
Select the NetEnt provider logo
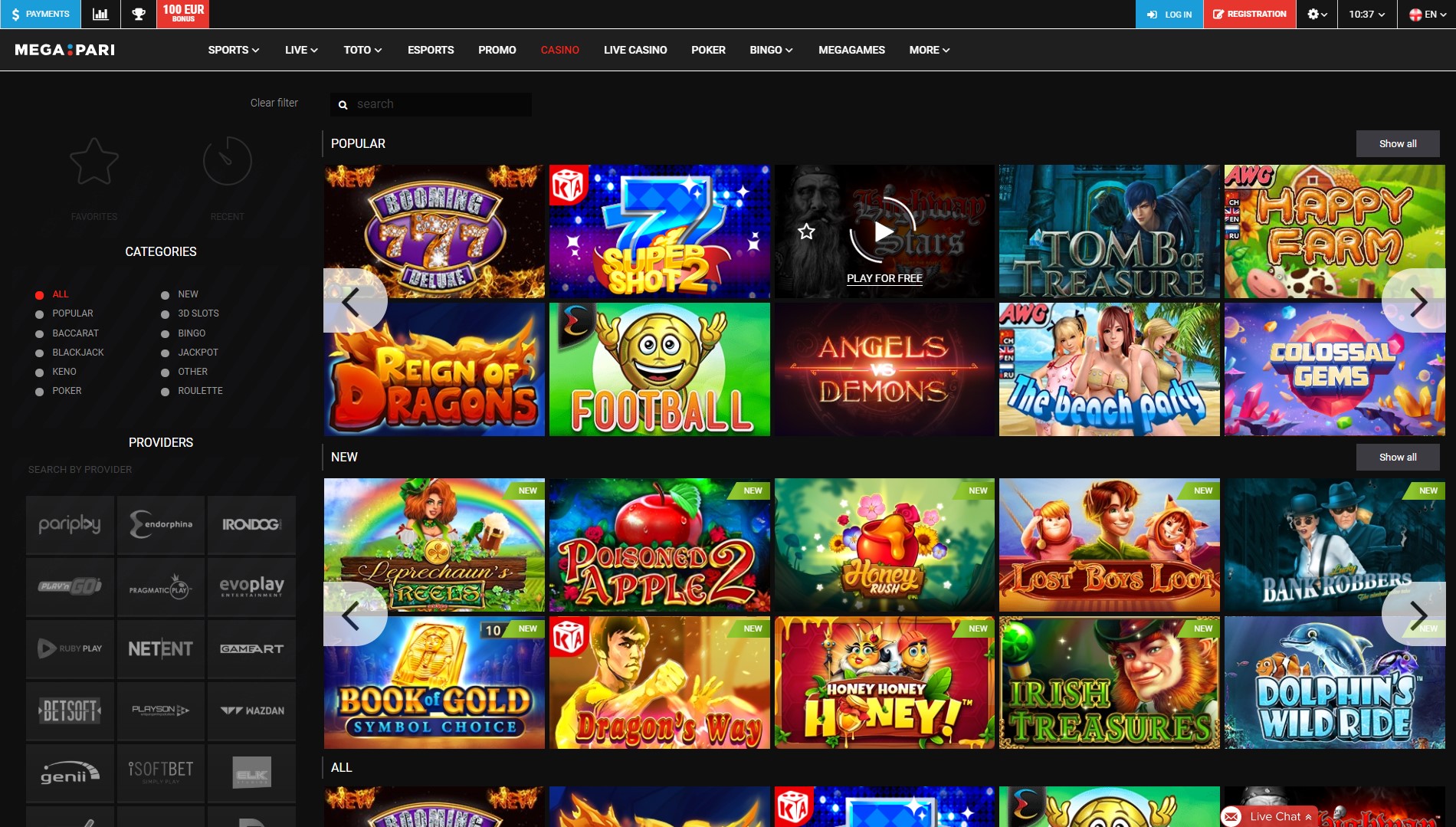coord(161,649)
